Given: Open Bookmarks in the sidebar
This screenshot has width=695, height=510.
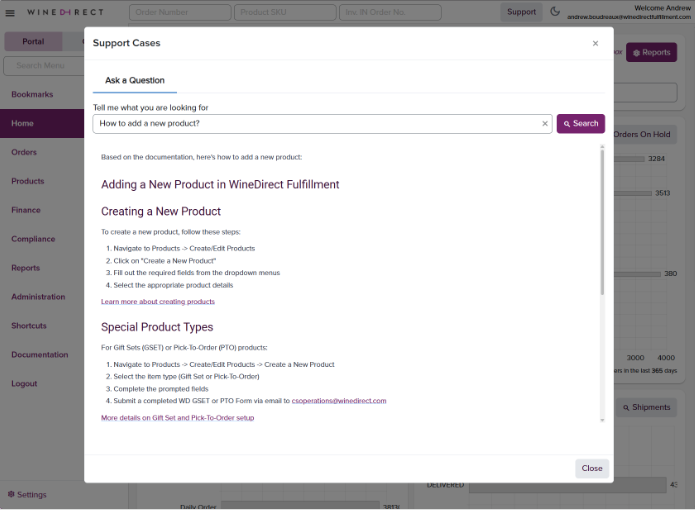Looking at the screenshot, I should pyautogui.click(x=32, y=94).
